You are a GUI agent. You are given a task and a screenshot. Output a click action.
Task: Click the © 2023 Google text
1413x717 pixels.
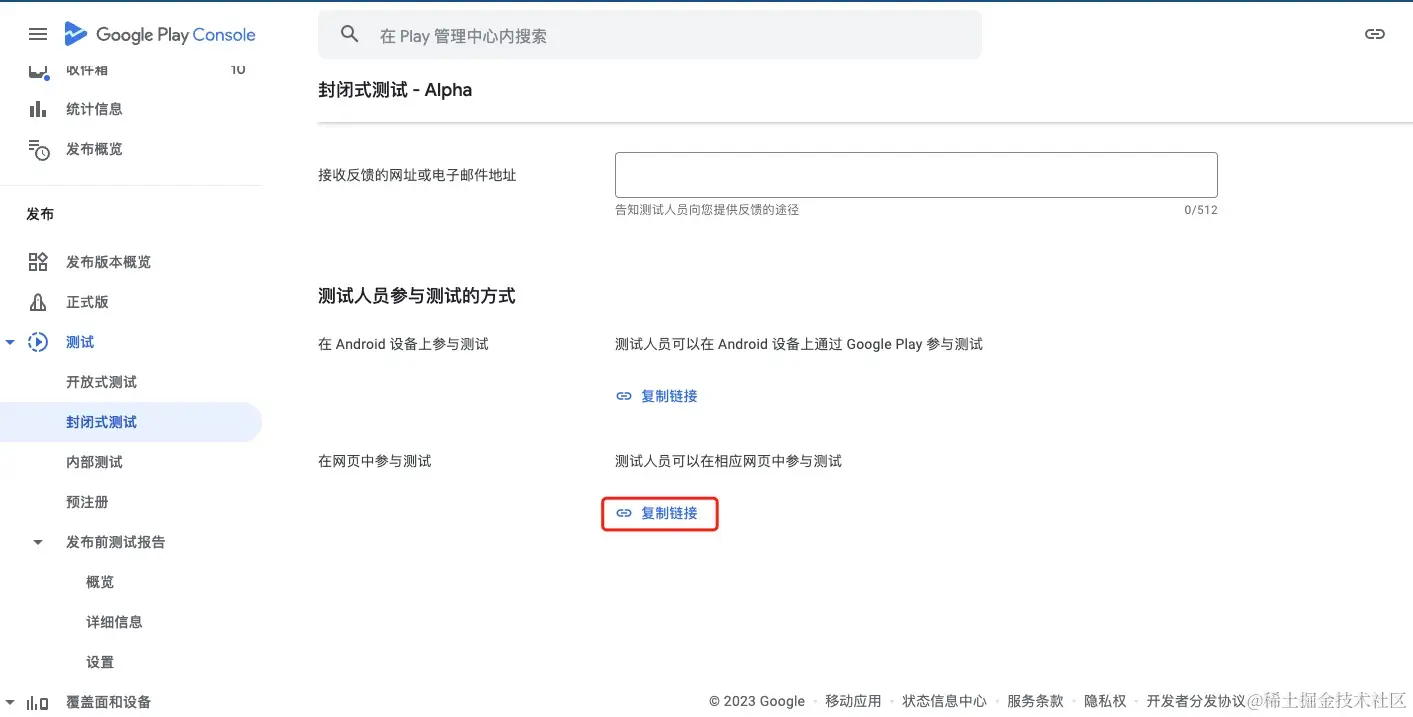(x=757, y=701)
